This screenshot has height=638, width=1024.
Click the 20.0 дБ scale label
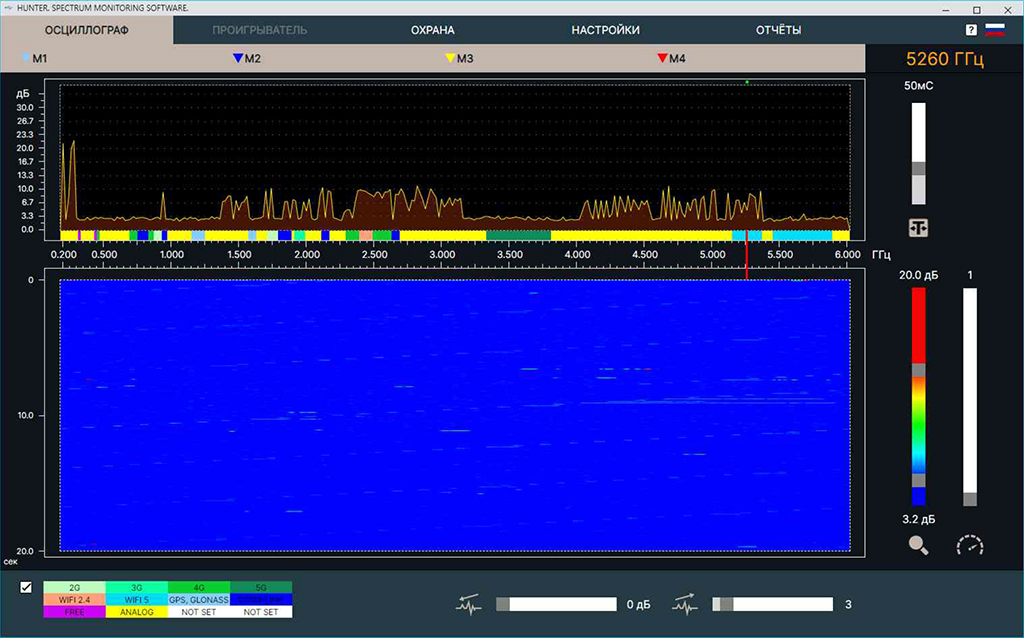tap(918, 276)
